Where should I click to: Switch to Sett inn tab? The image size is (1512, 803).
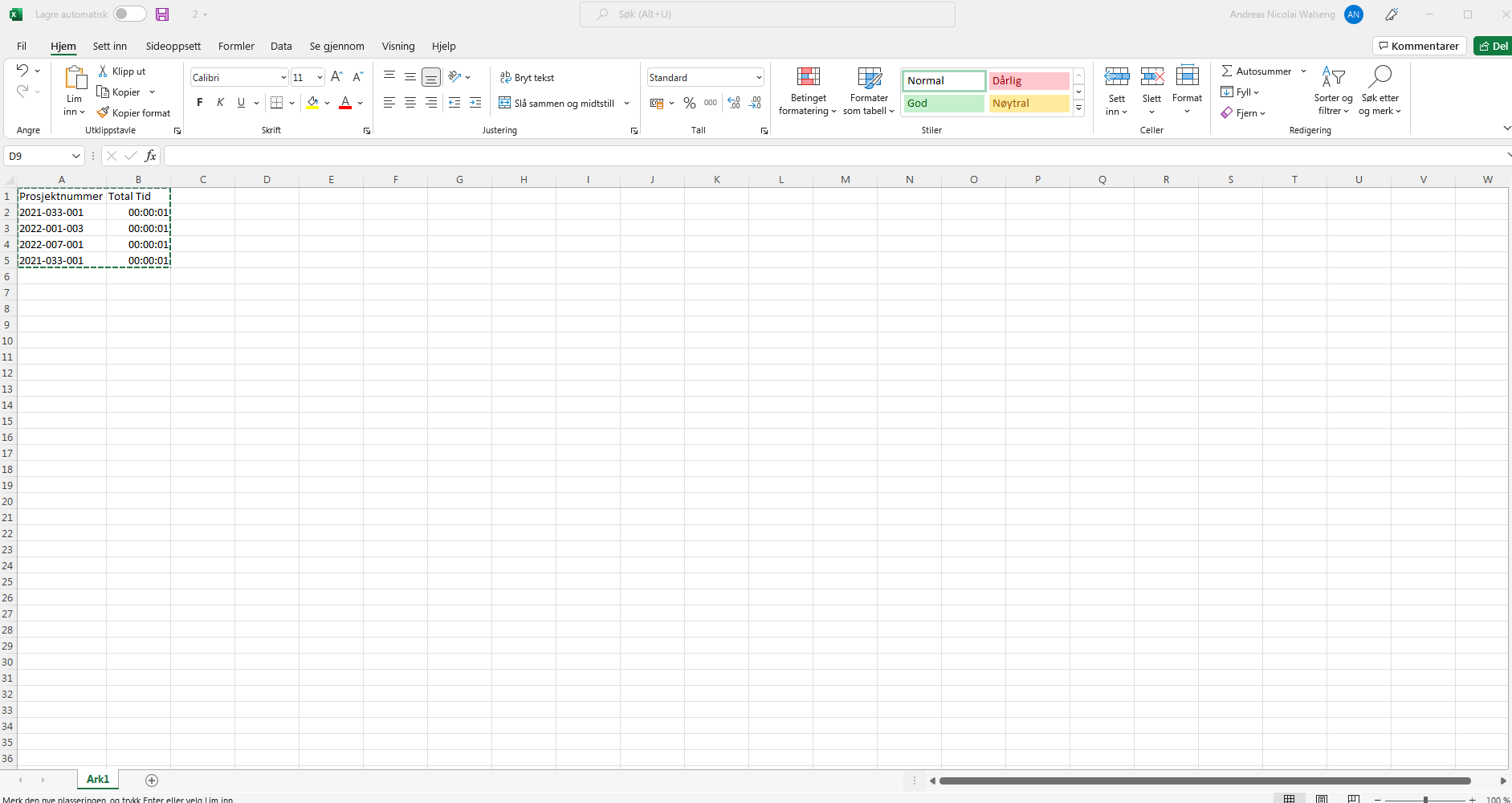click(x=110, y=46)
